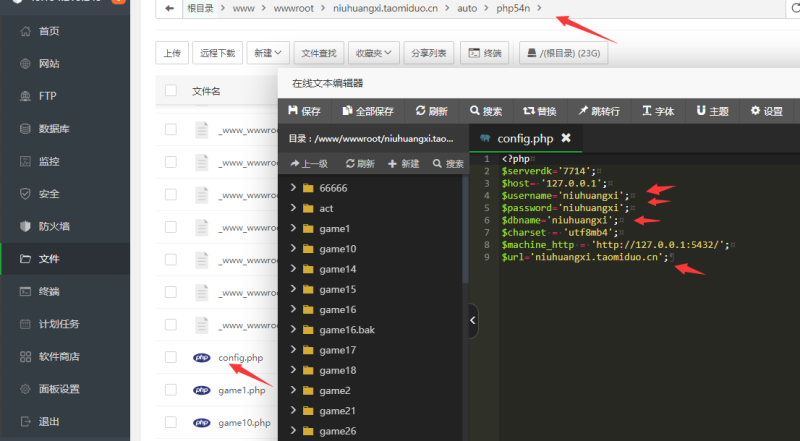Select the game21 folder in the tree
This screenshot has height=441, width=800.
[337, 411]
